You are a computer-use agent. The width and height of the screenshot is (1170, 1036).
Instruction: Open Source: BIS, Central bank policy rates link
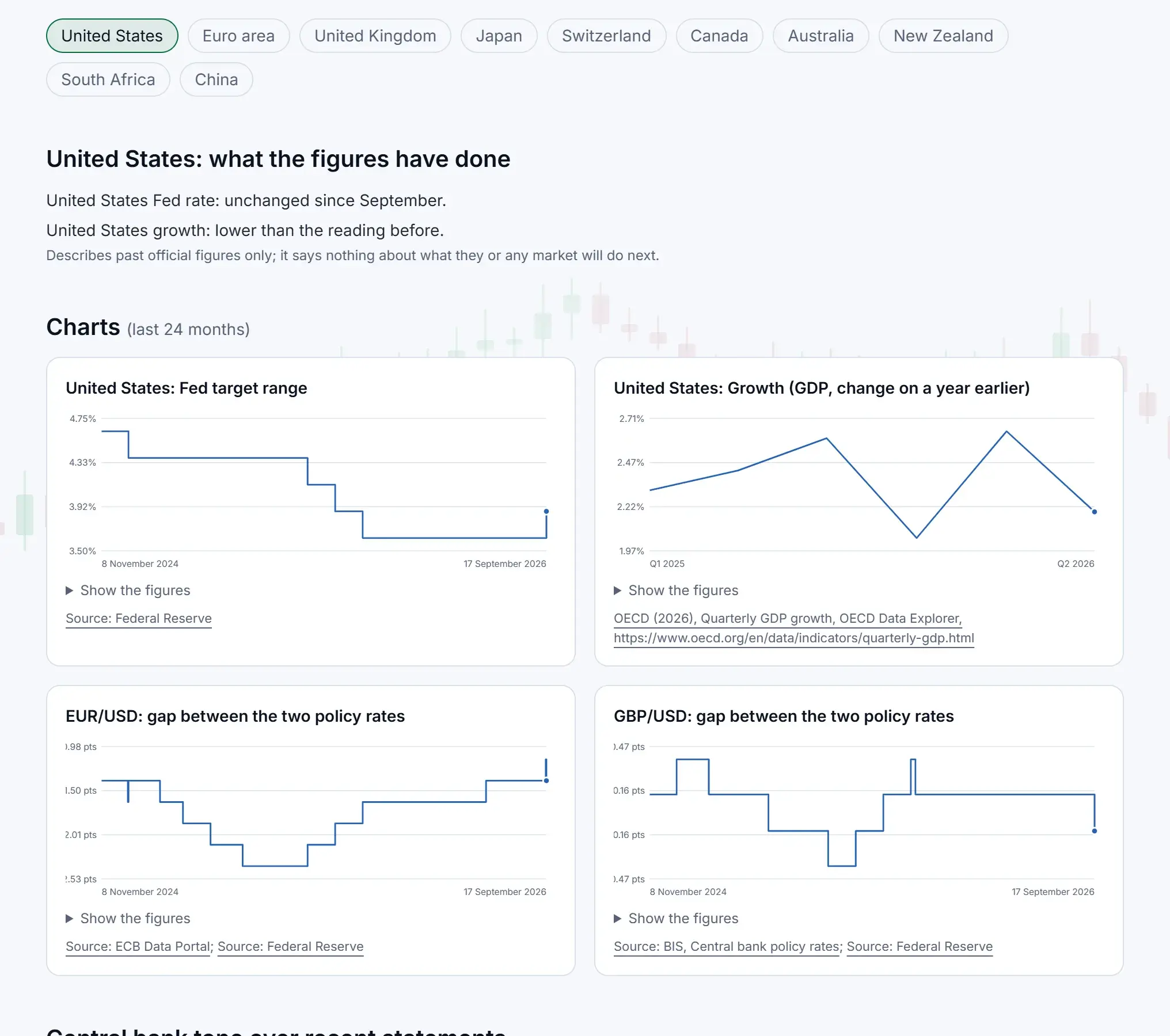pos(727,947)
